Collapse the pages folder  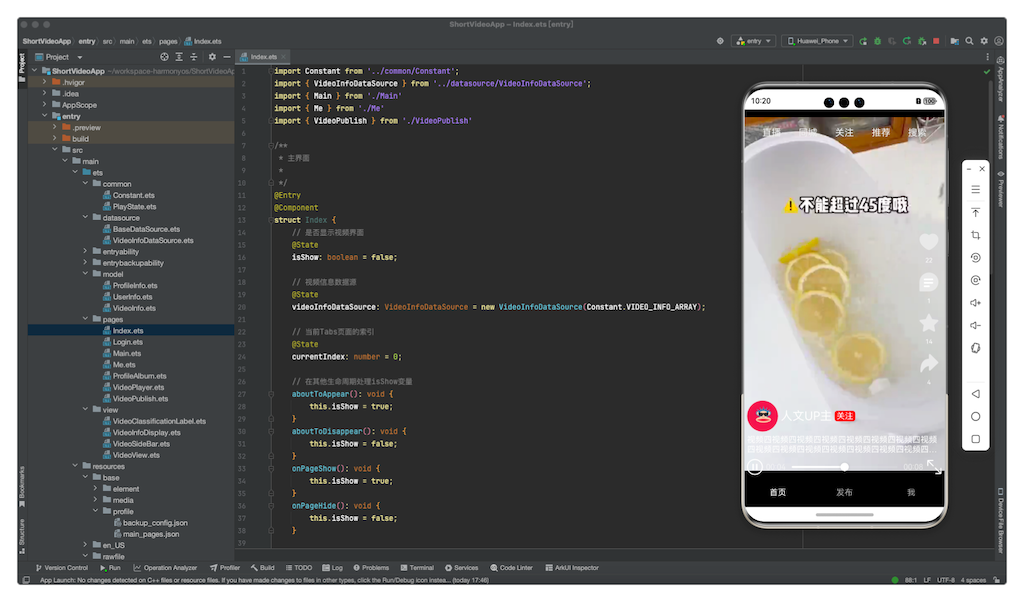[x=85, y=319]
